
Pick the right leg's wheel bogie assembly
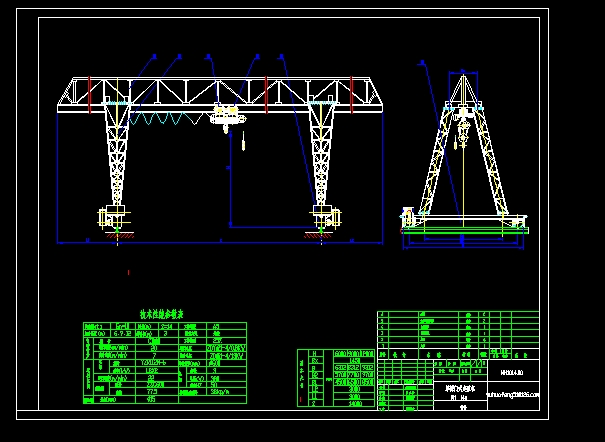(x=326, y=218)
